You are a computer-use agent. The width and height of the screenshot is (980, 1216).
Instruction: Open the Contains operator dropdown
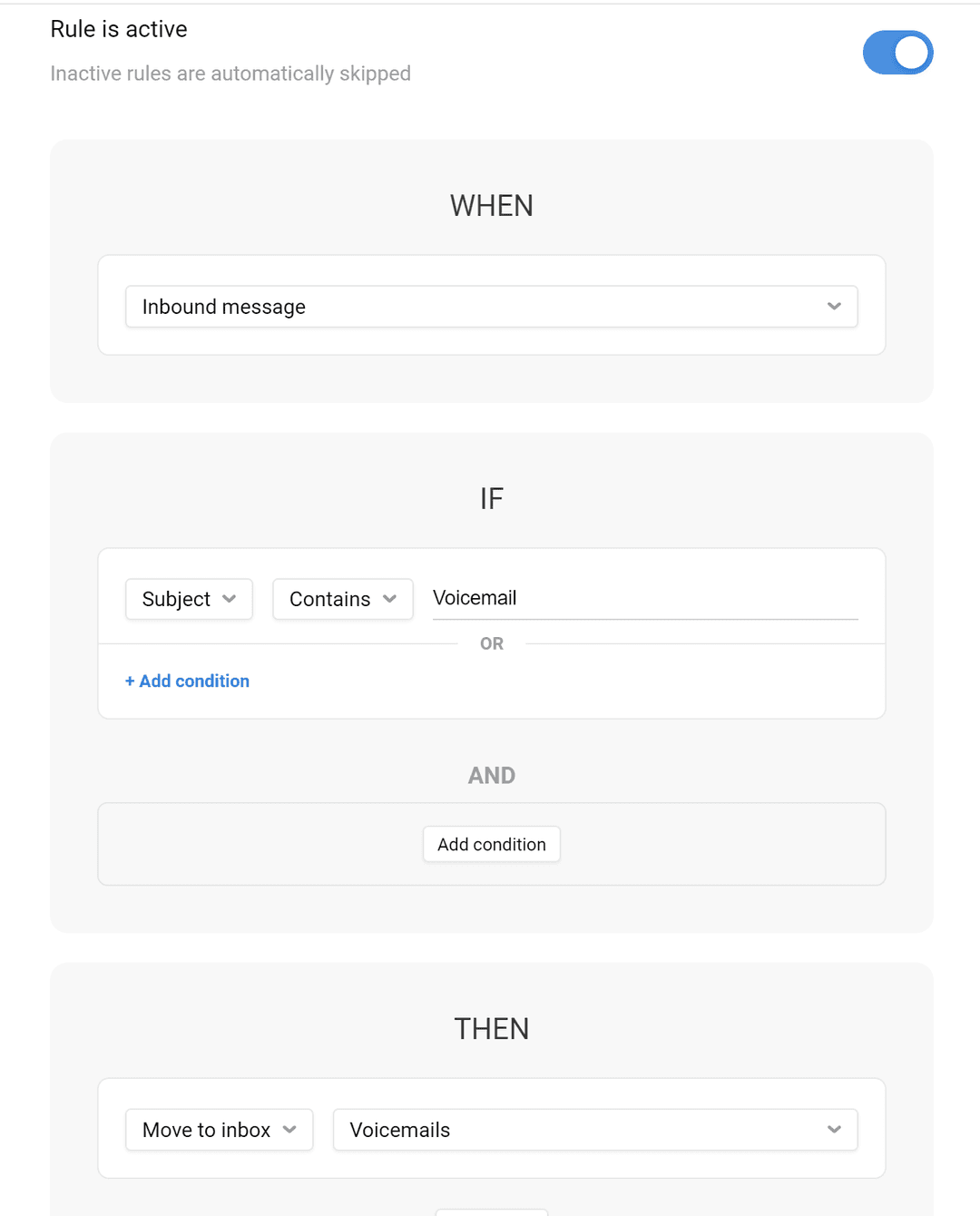[x=342, y=599]
